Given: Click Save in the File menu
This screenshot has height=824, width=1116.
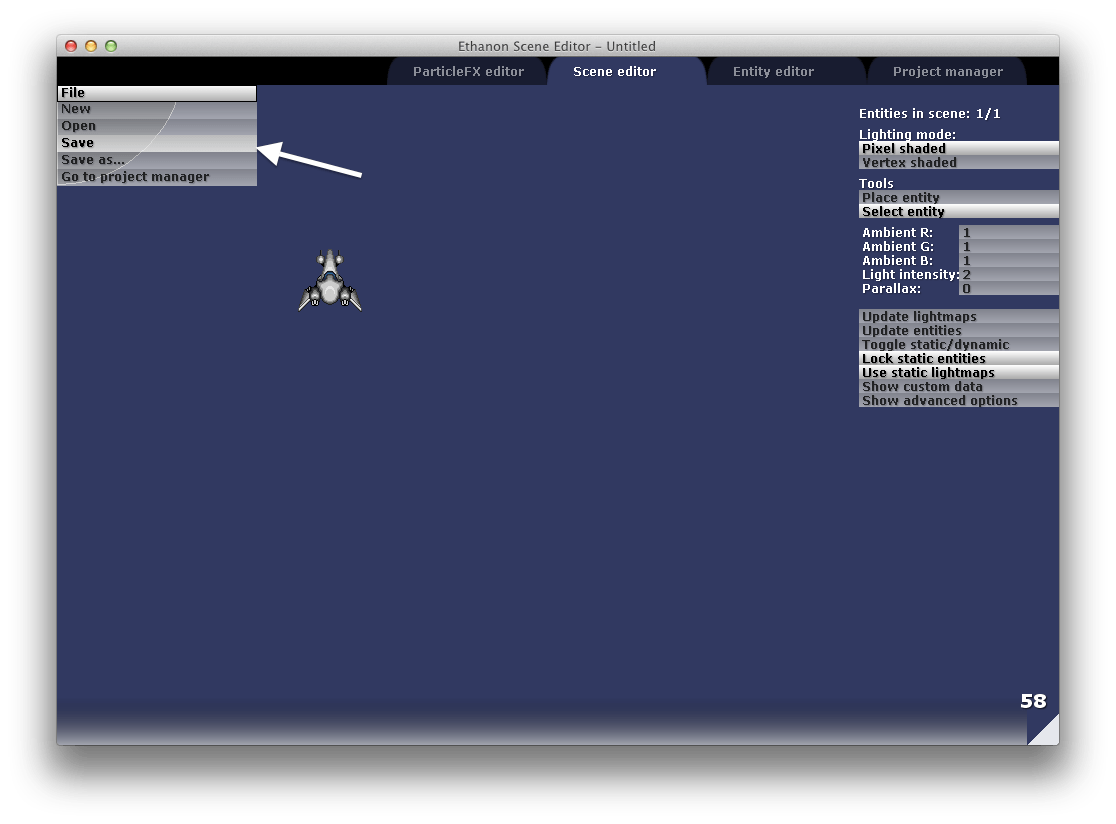Looking at the screenshot, I should [156, 143].
